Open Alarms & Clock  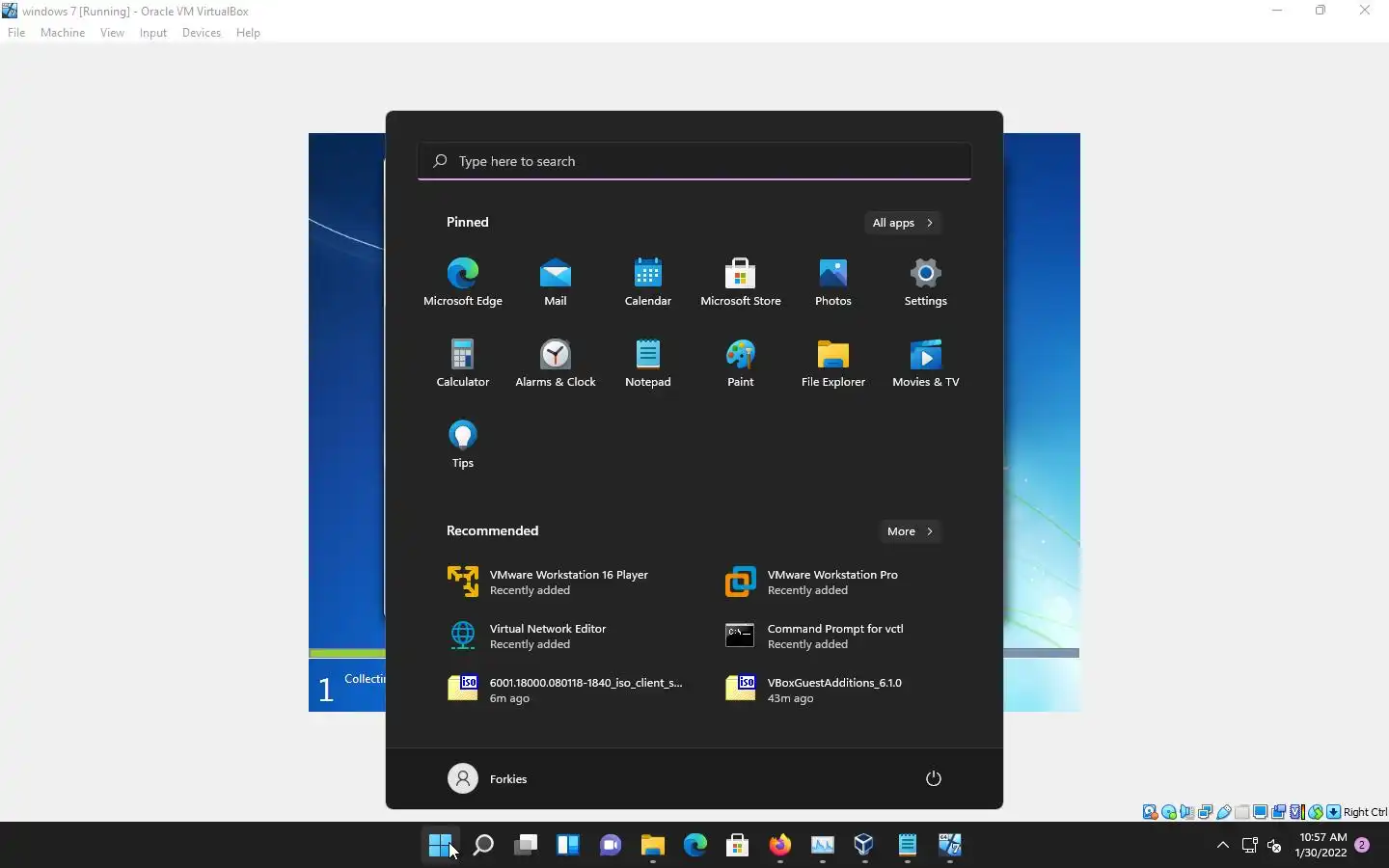[x=556, y=363]
